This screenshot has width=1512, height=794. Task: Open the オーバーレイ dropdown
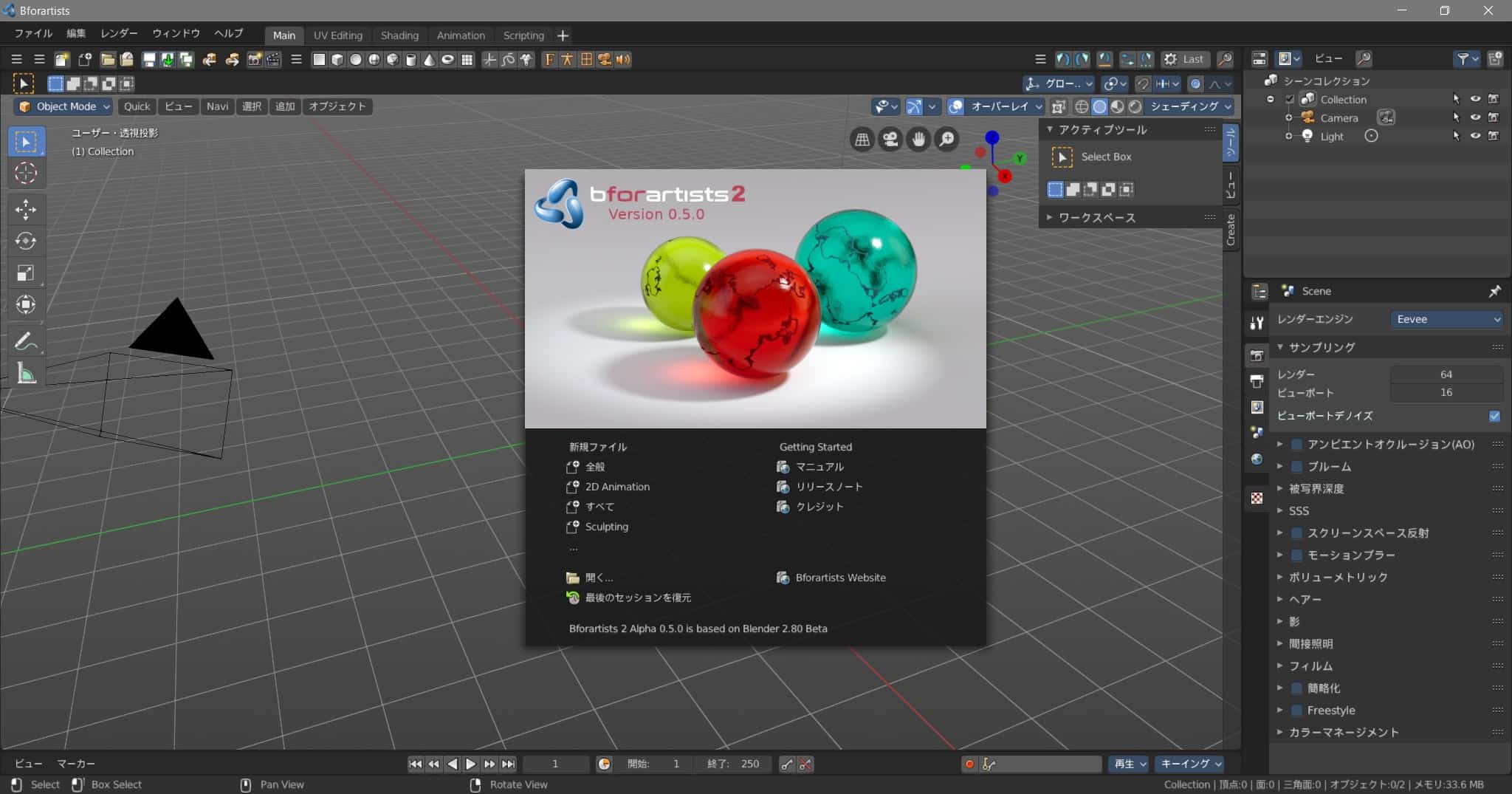[x=1006, y=106]
